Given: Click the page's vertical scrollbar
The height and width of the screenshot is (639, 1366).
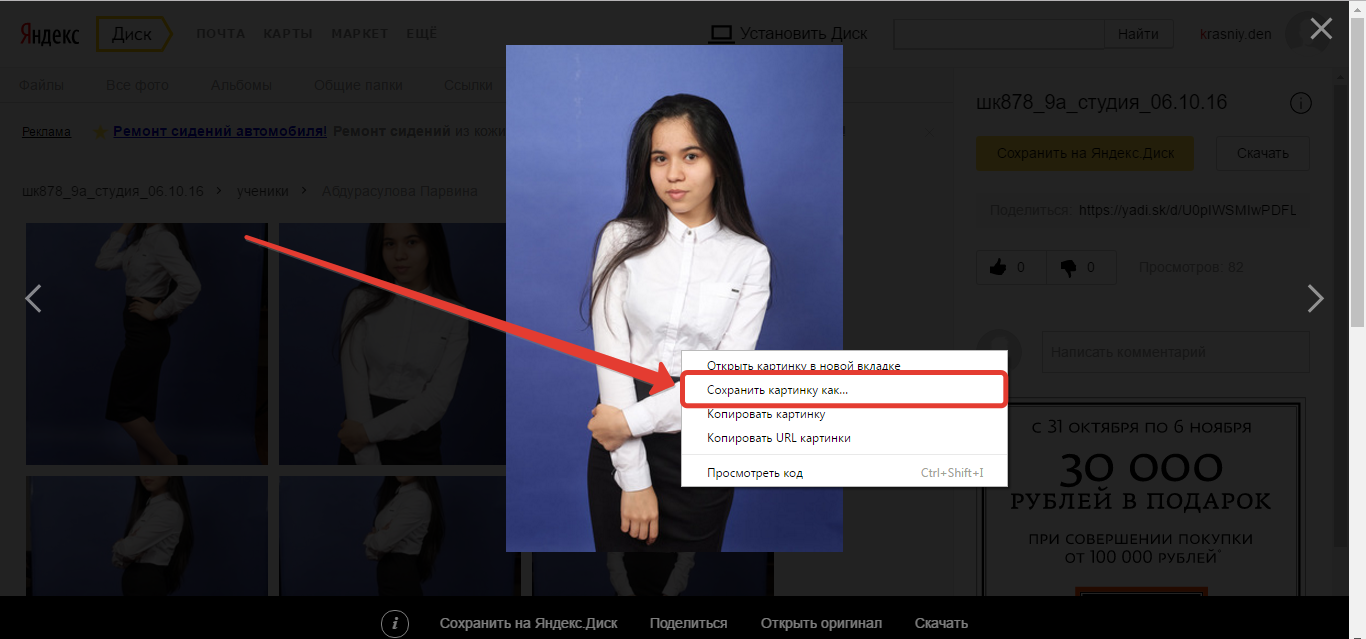Looking at the screenshot, I should (1357, 170).
